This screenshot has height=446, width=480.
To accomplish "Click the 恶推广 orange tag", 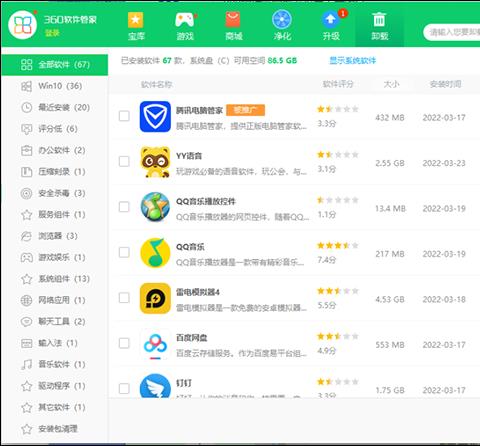I will coord(246,110).
